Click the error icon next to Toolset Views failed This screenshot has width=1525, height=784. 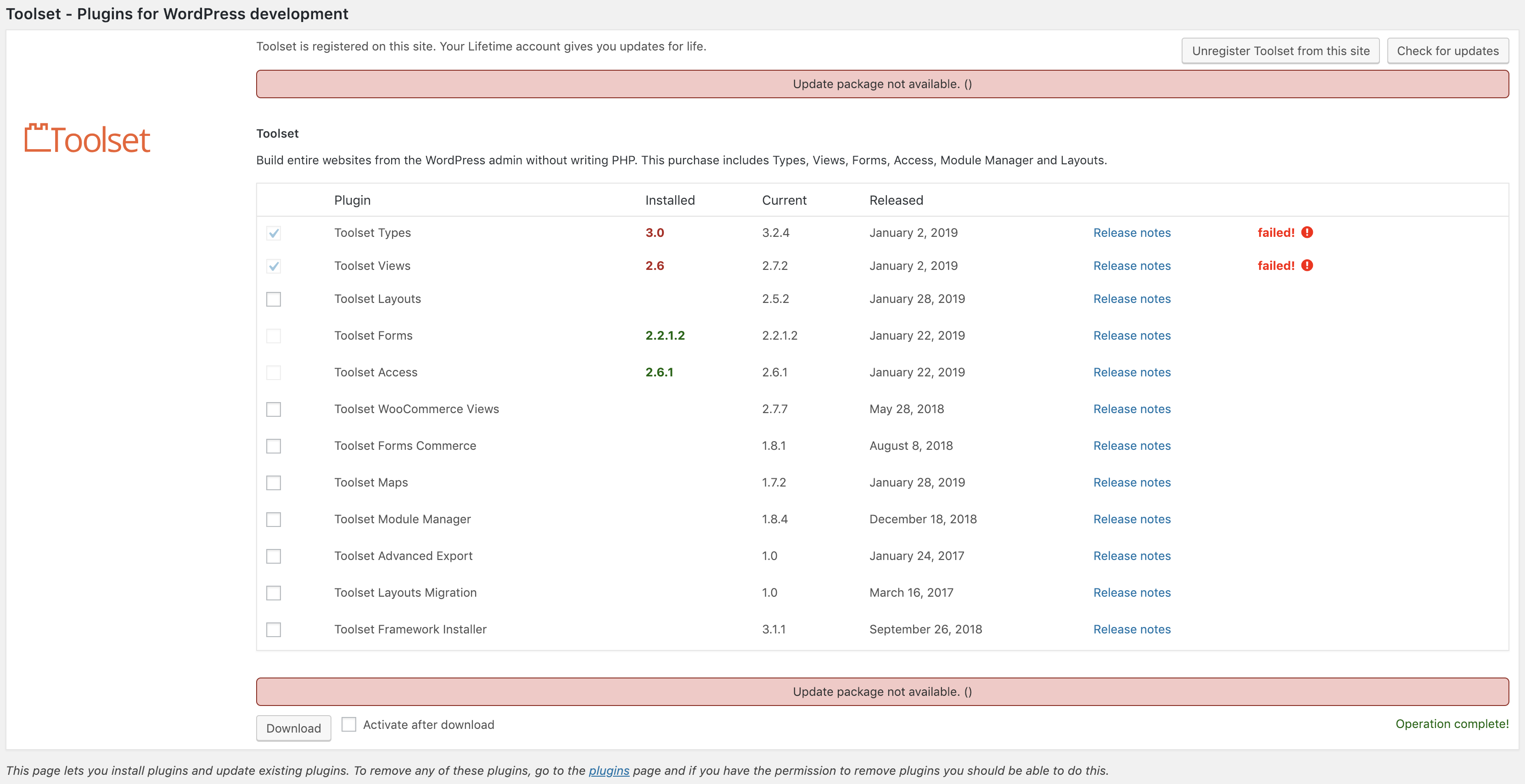pos(1307,265)
